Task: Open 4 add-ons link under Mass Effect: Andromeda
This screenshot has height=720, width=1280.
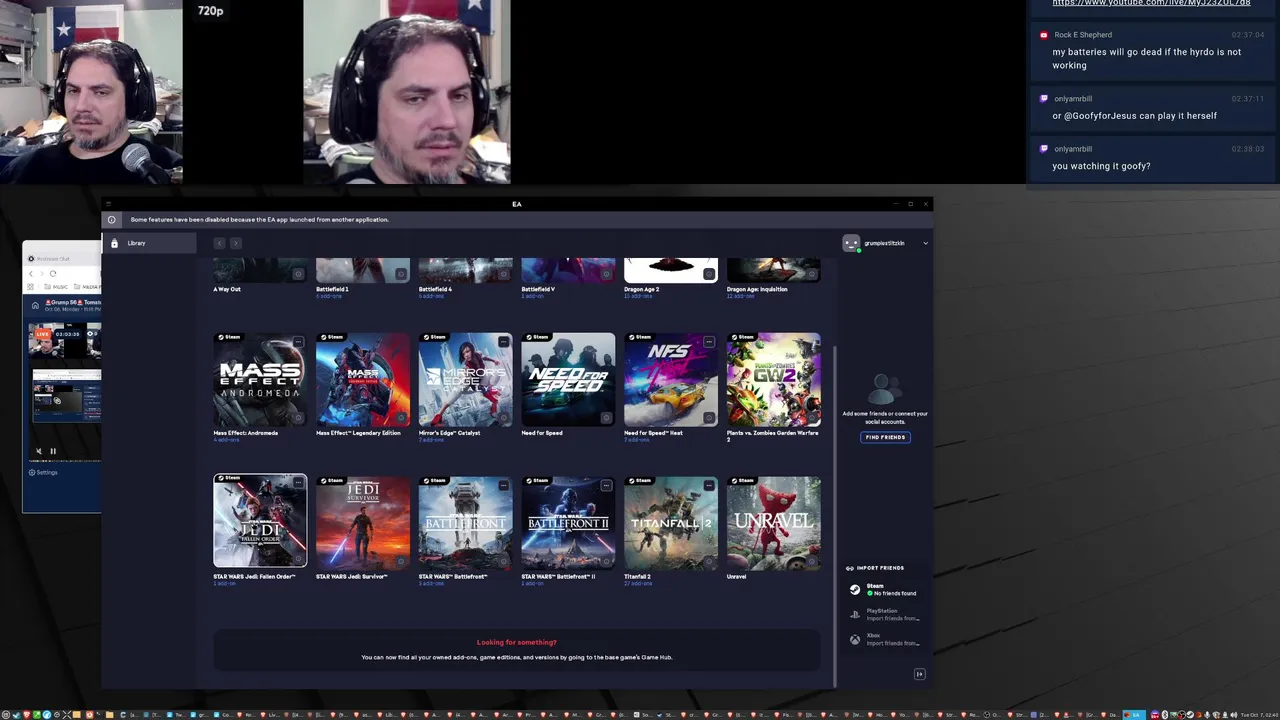Action: coord(226,440)
